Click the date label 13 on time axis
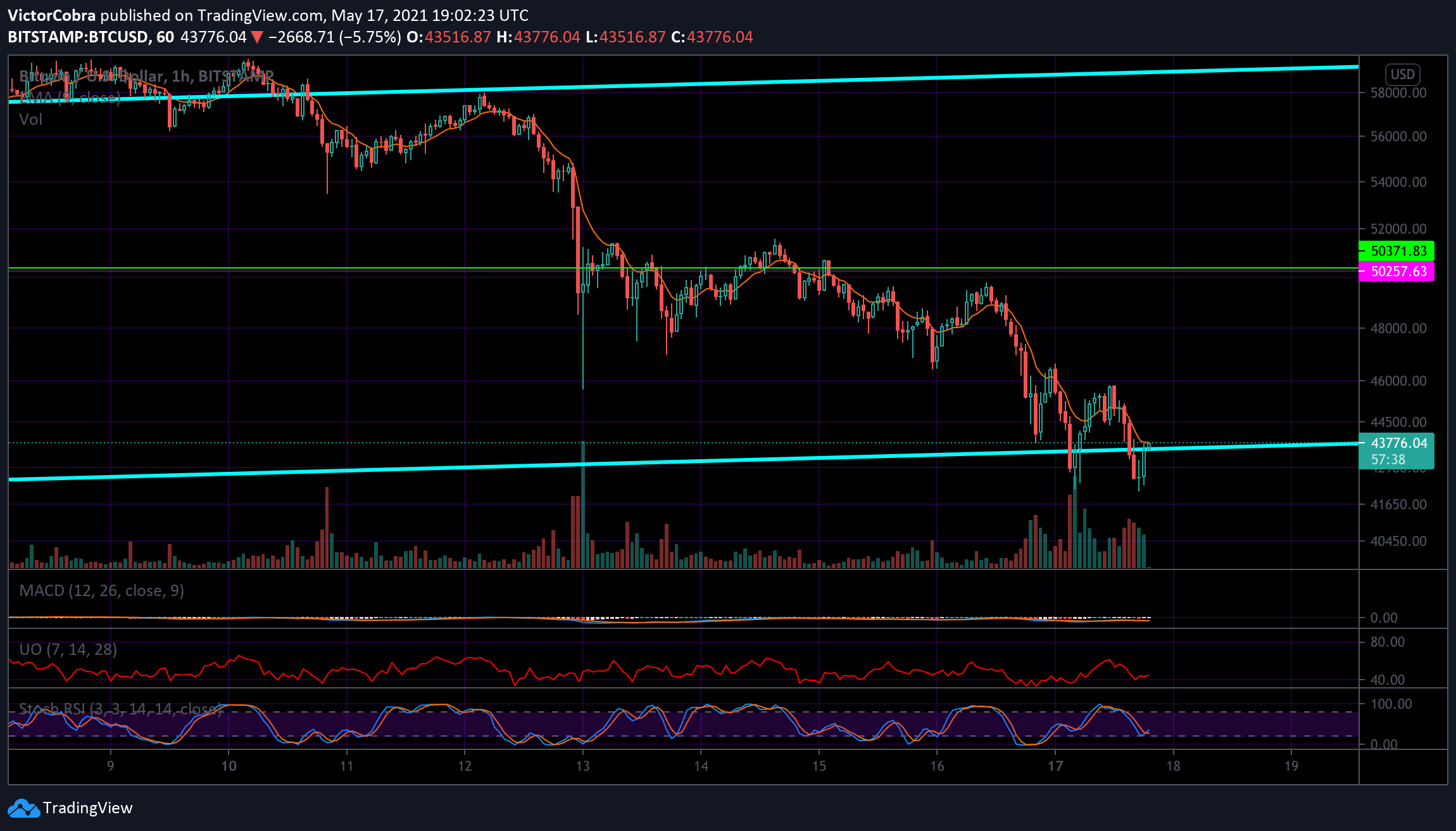 pos(582,766)
